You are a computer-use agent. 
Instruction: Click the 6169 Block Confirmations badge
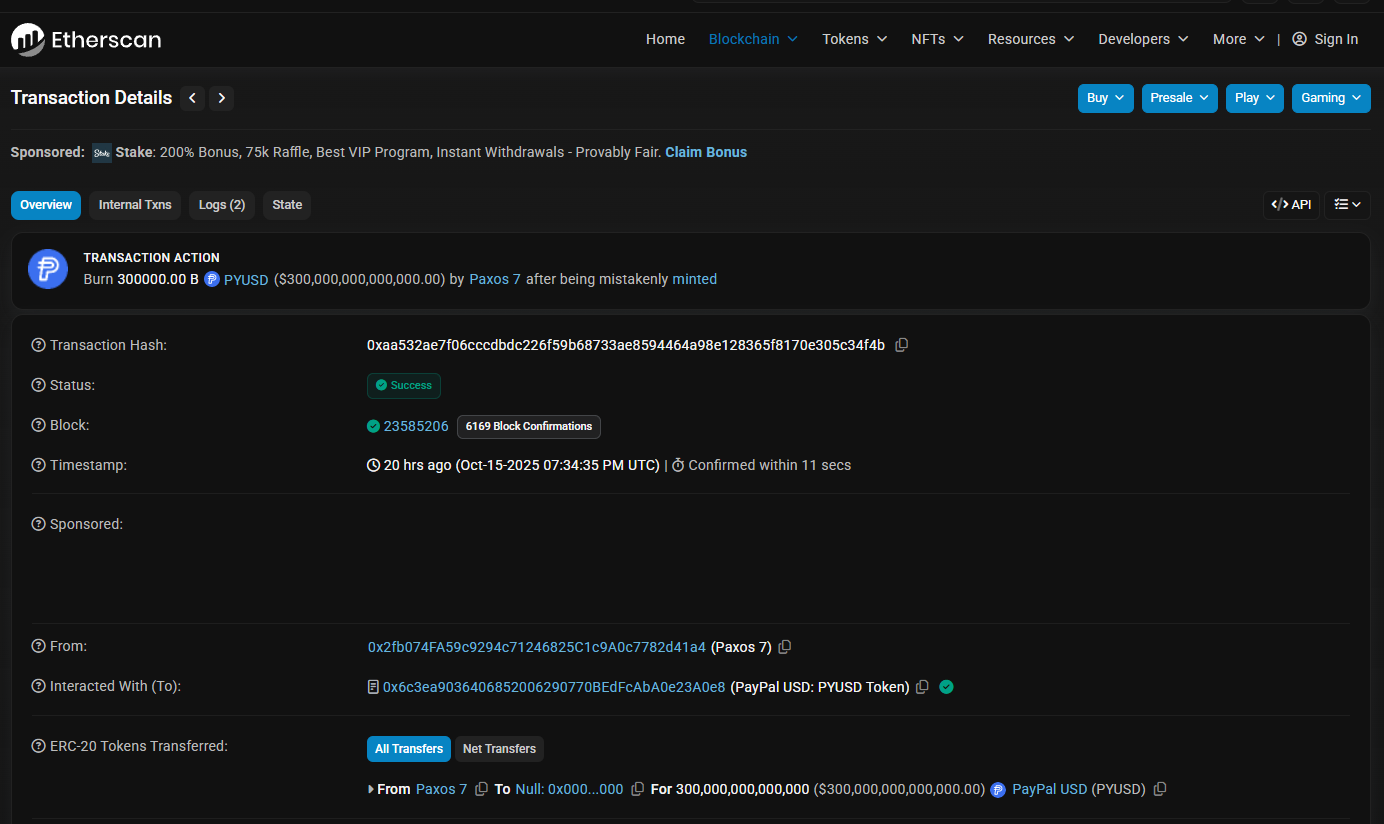click(x=529, y=426)
